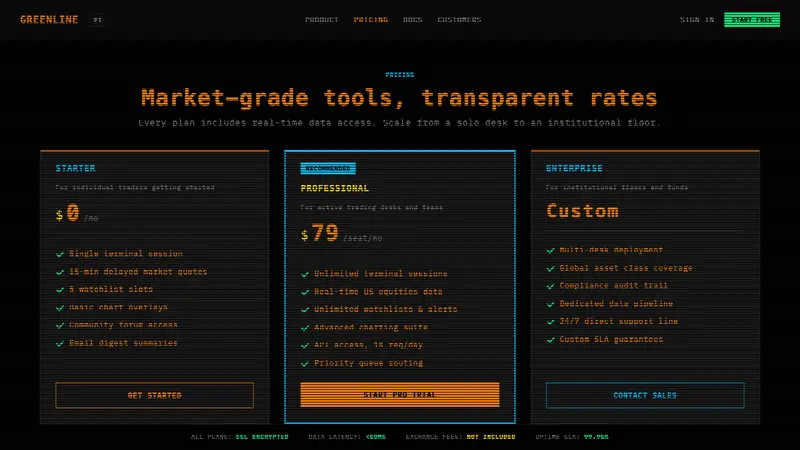The height and width of the screenshot is (450, 800).
Task: Click 'SSL ENCRYPTED' in the footer strip
Action: click(x=262, y=437)
